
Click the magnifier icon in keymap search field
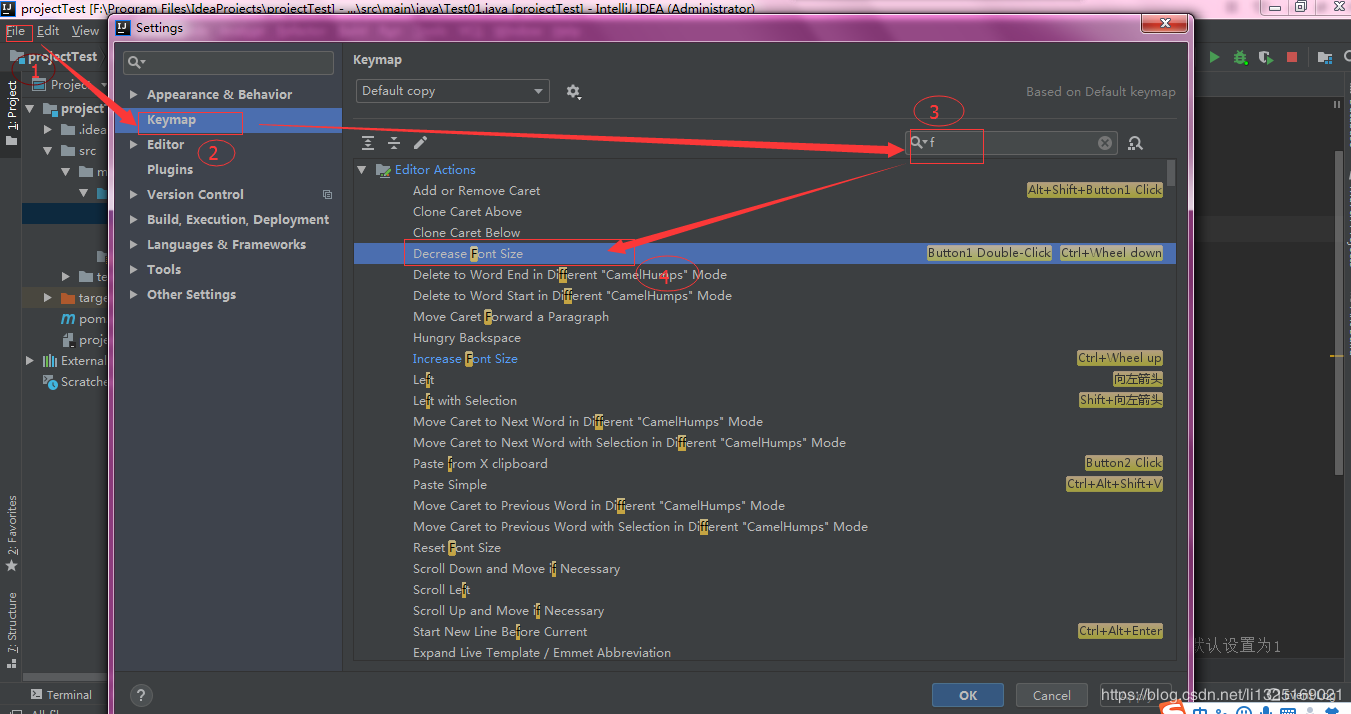click(x=917, y=143)
